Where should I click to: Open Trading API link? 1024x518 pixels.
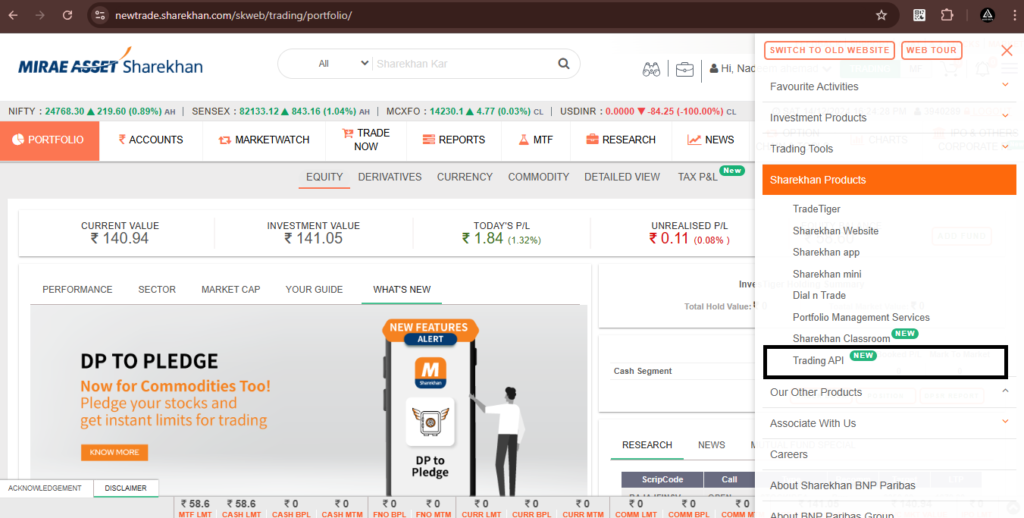[x=818, y=360]
